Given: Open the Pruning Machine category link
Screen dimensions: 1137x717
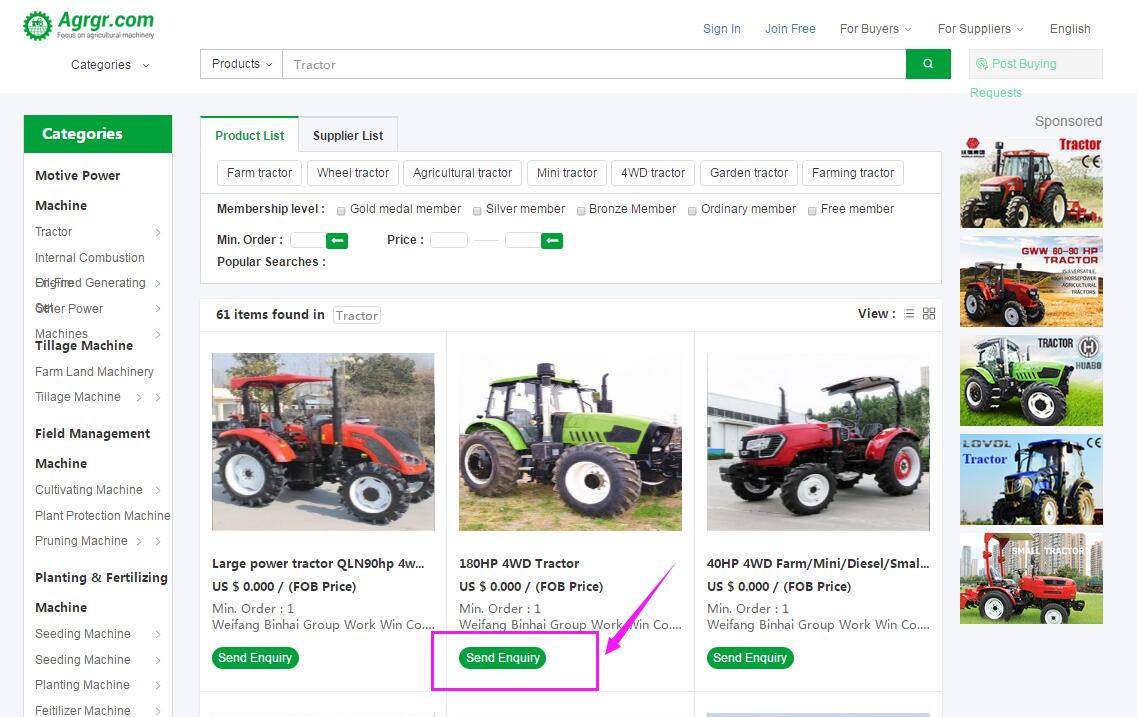Looking at the screenshot, I should [x=81, y=541].
